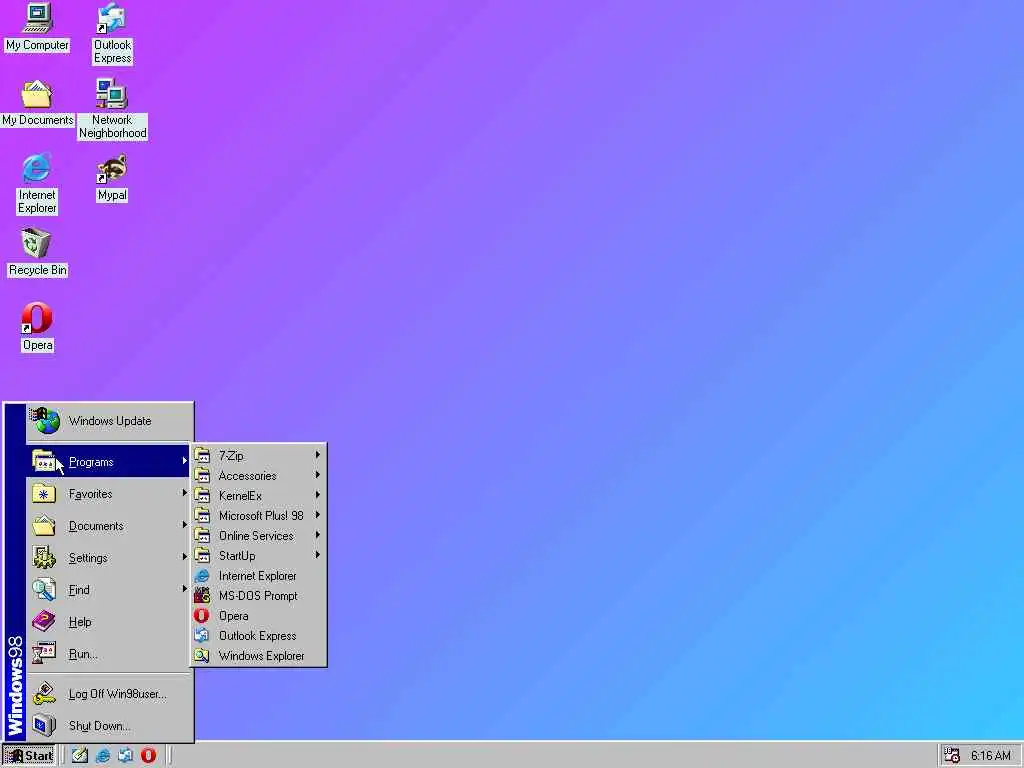Click the Favorites star folder icon

(x=44, y=494)
